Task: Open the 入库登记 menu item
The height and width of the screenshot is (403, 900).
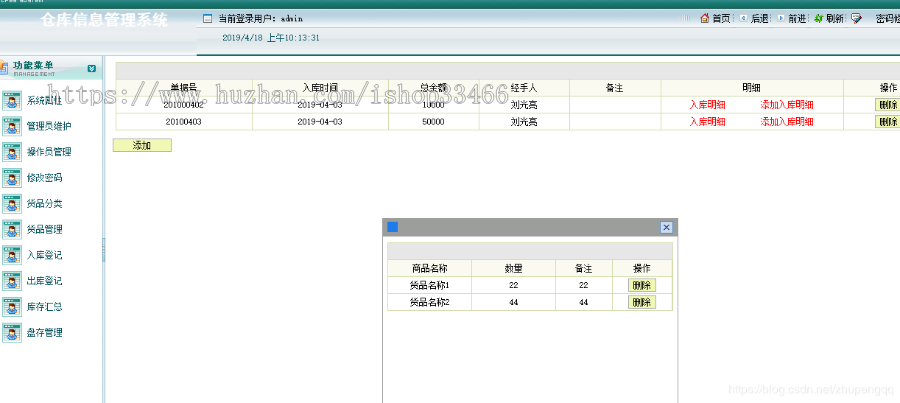Action: pyautogui.click(x=44, y=255)
